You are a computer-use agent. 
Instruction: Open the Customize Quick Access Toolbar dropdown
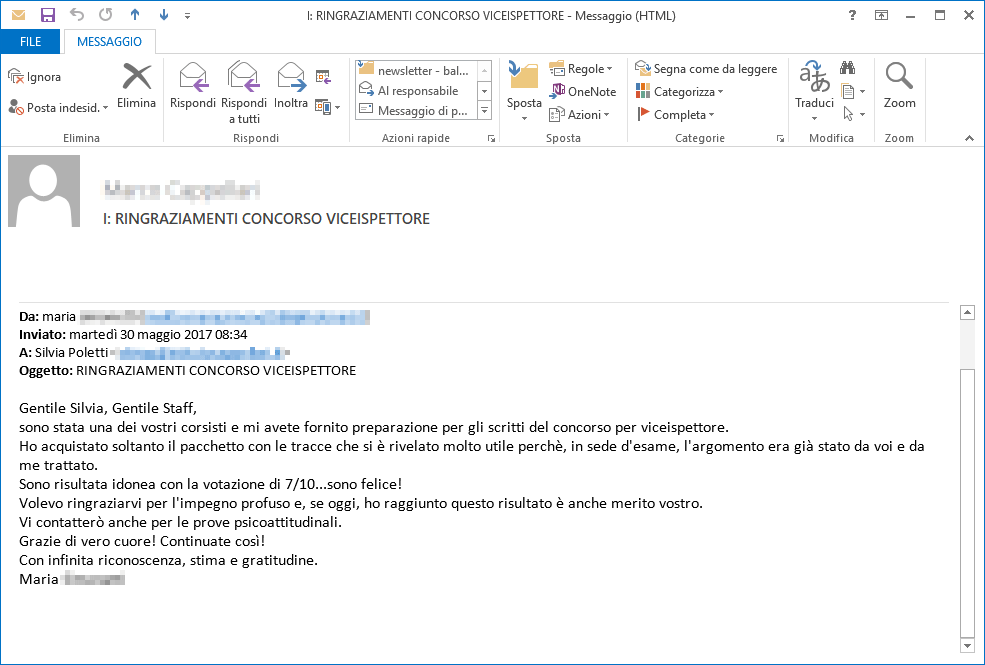pyautogui.click(x=187, y=16)
